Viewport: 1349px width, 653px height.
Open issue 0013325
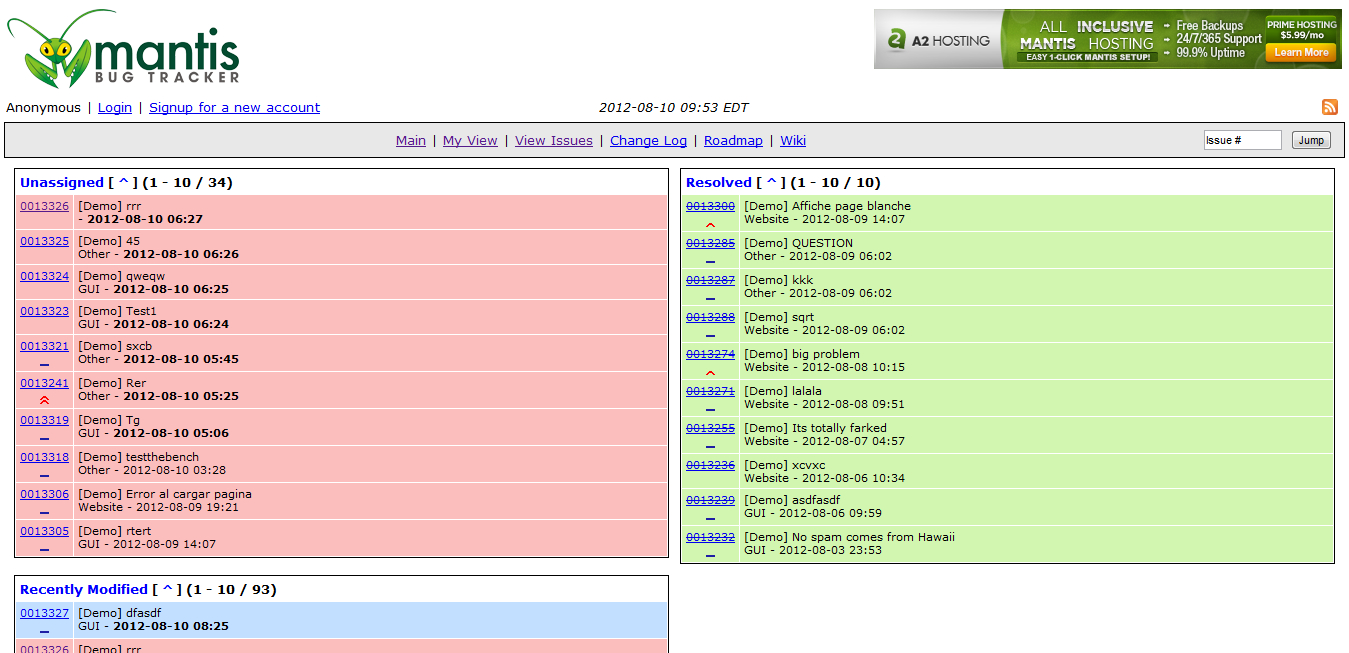45,241
